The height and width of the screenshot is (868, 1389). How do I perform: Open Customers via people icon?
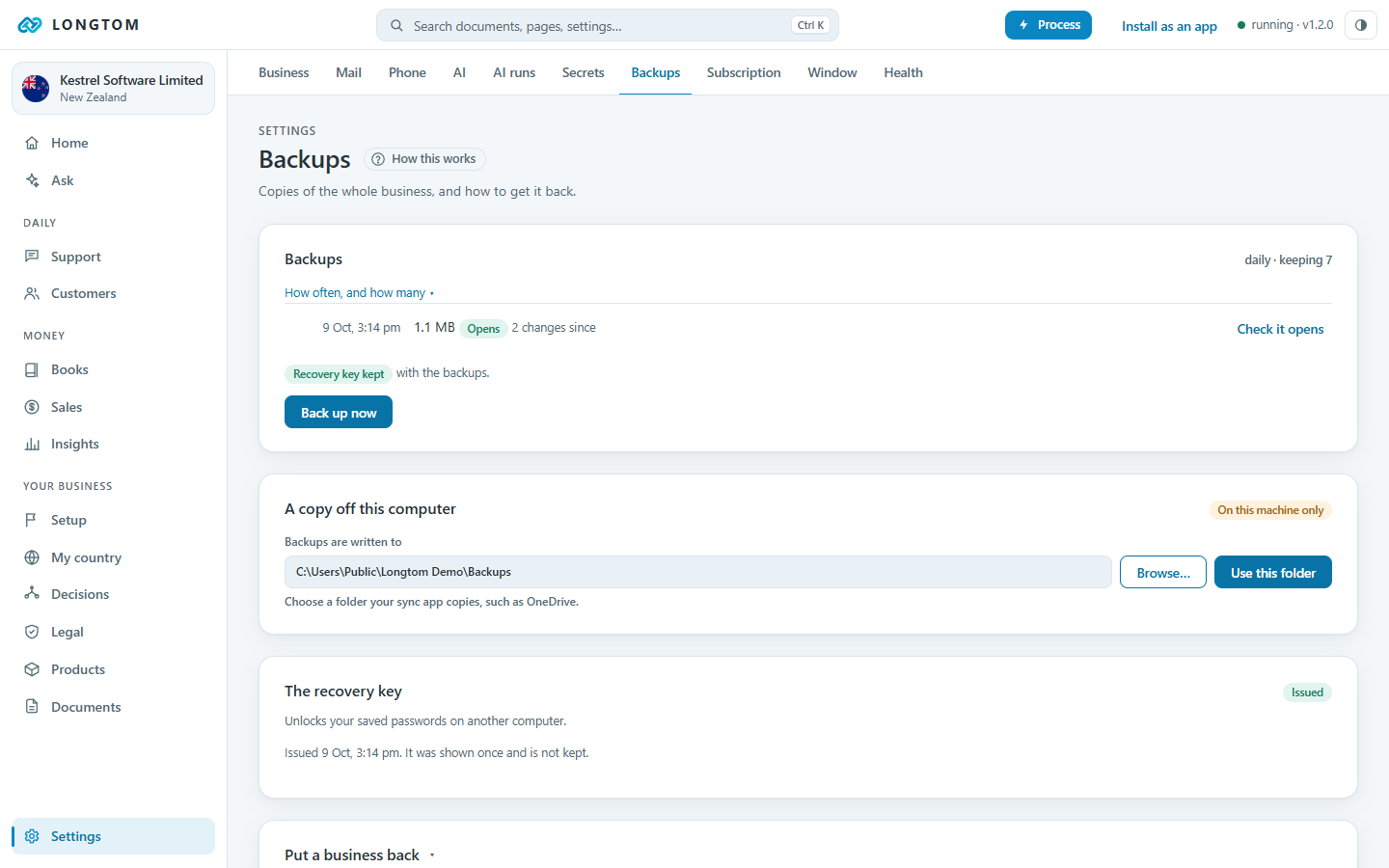(32, 293)
